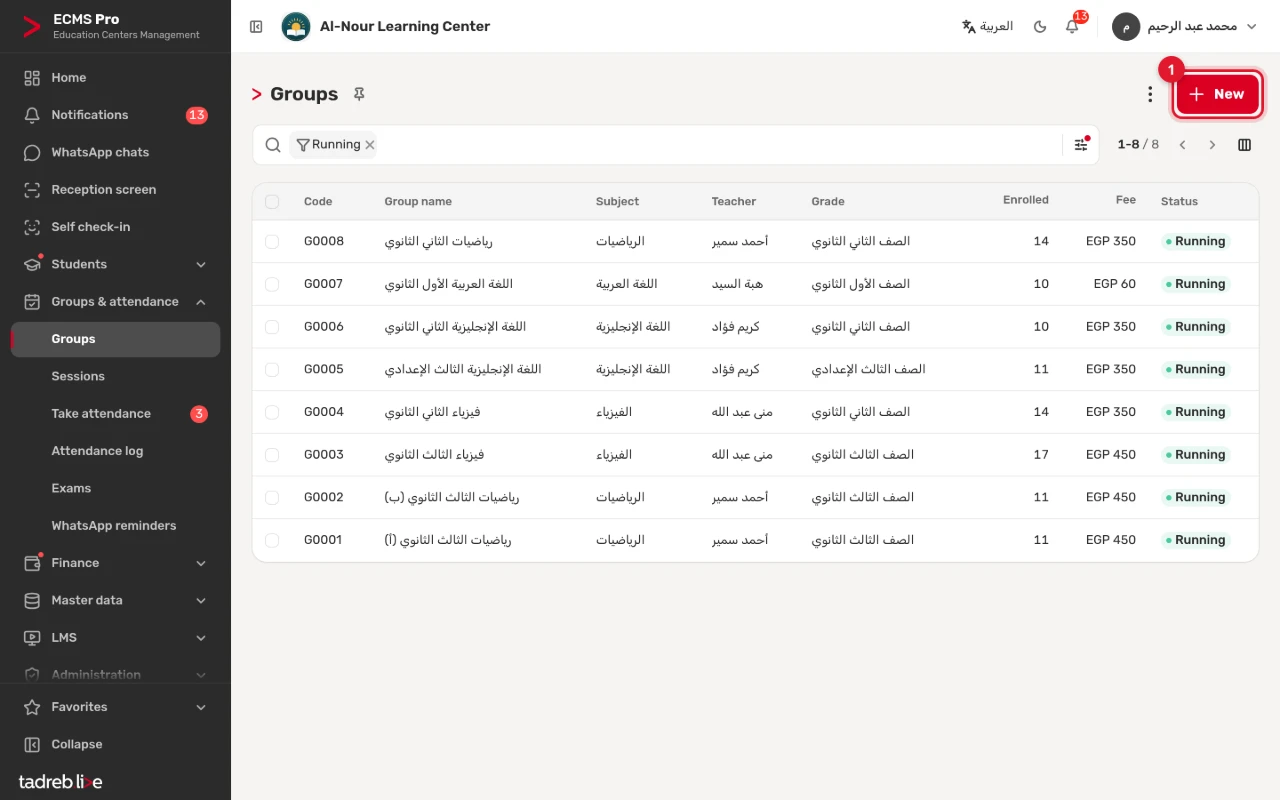Collapse the sidebar via Collapse
Viewport: 1280px width, 800px height.
115,744
